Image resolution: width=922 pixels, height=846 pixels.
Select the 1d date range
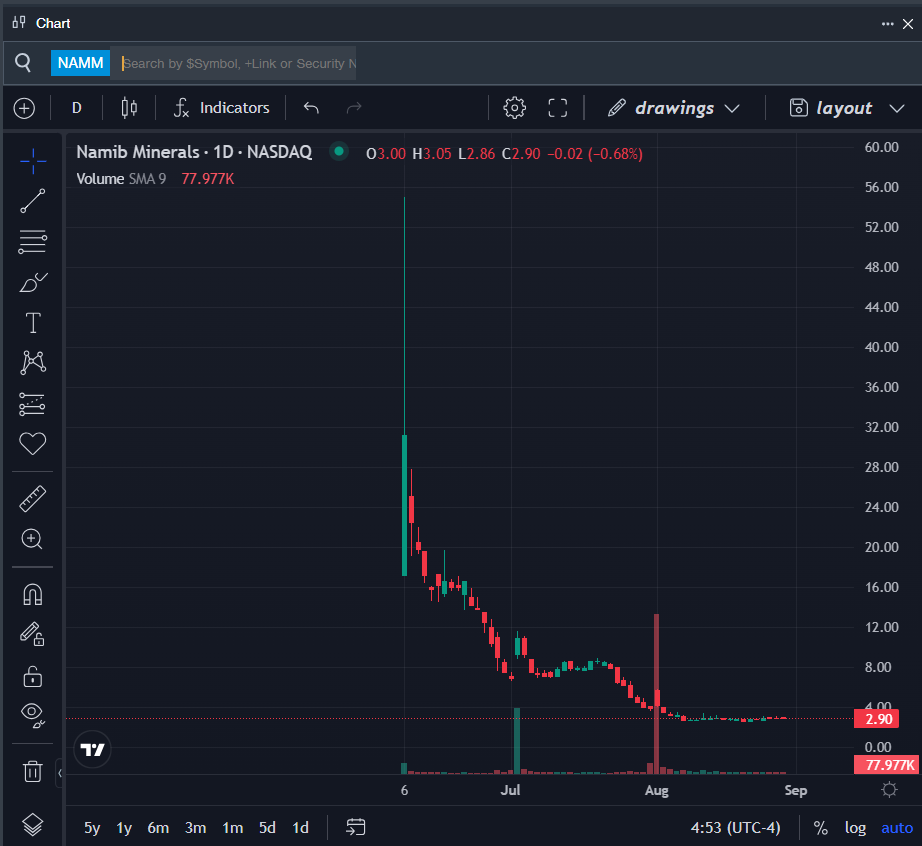click(x=300, y=828)
